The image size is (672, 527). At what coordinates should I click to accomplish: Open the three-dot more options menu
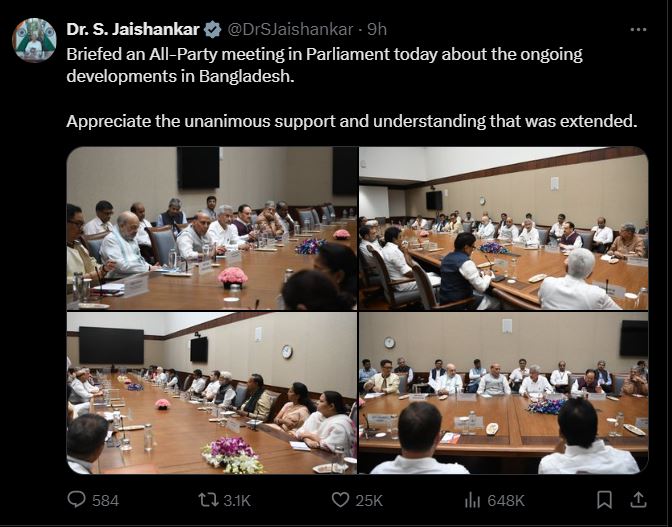point(638,30)
